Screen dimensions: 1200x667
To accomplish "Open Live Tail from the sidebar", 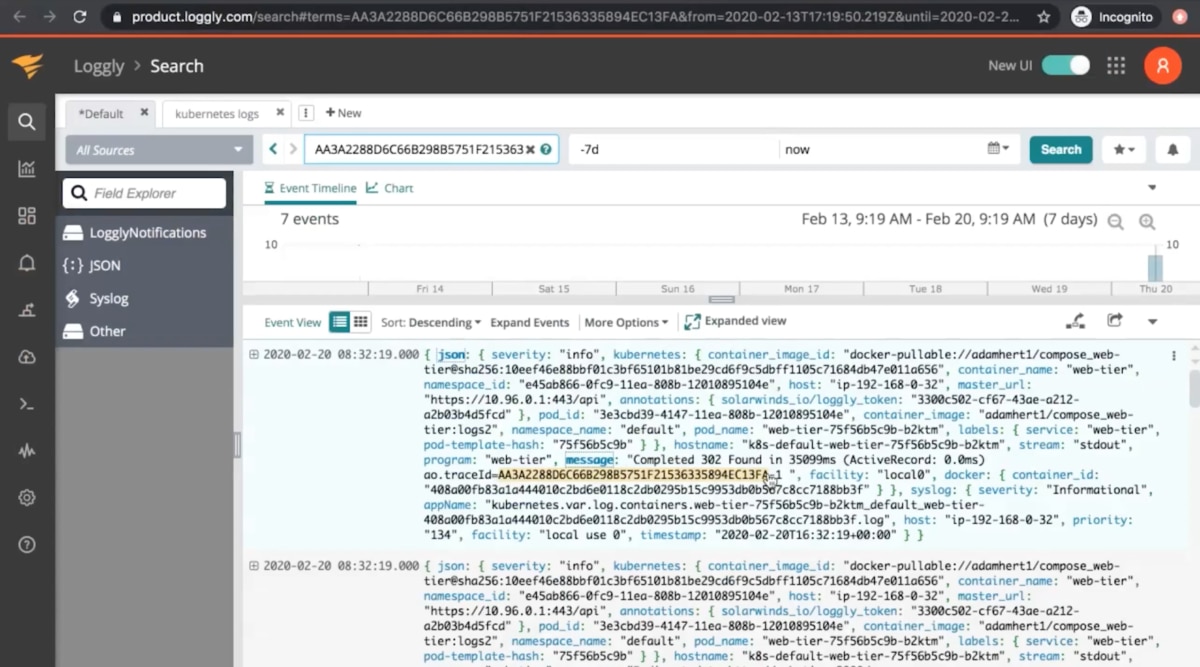I will click(26, 404).
